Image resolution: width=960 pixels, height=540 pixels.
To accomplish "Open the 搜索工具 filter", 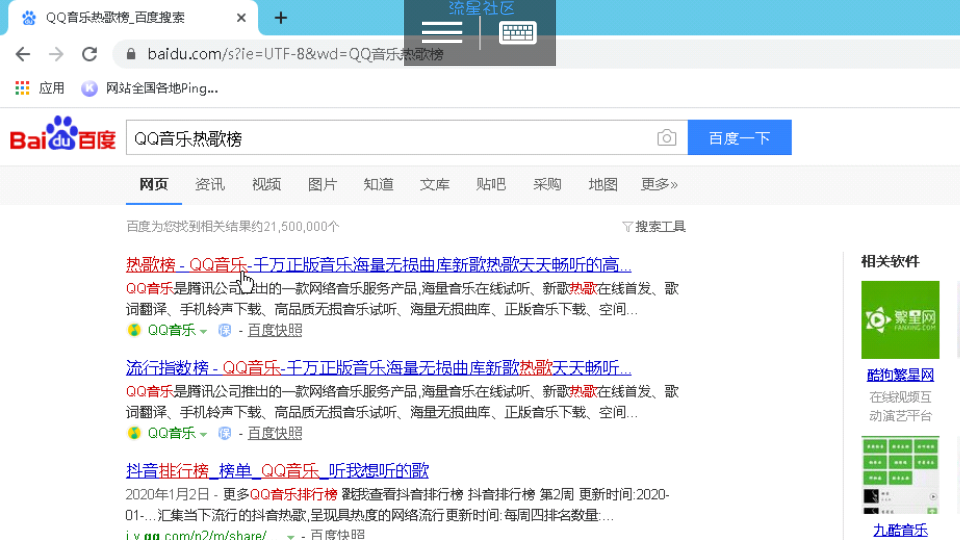I will click(x=654, y=227).
